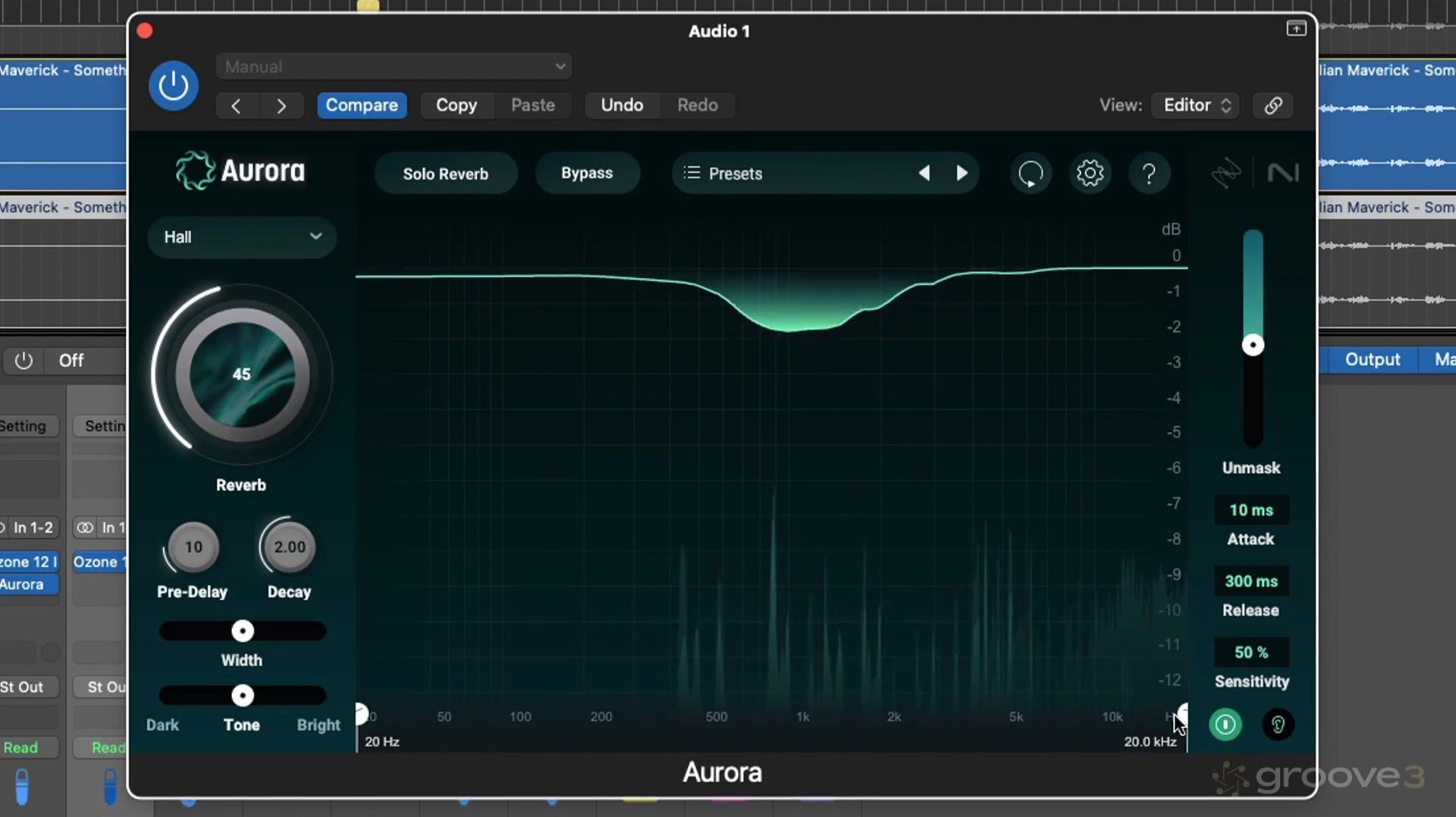Open Aurora settings gear

(x=1090, y=174)
